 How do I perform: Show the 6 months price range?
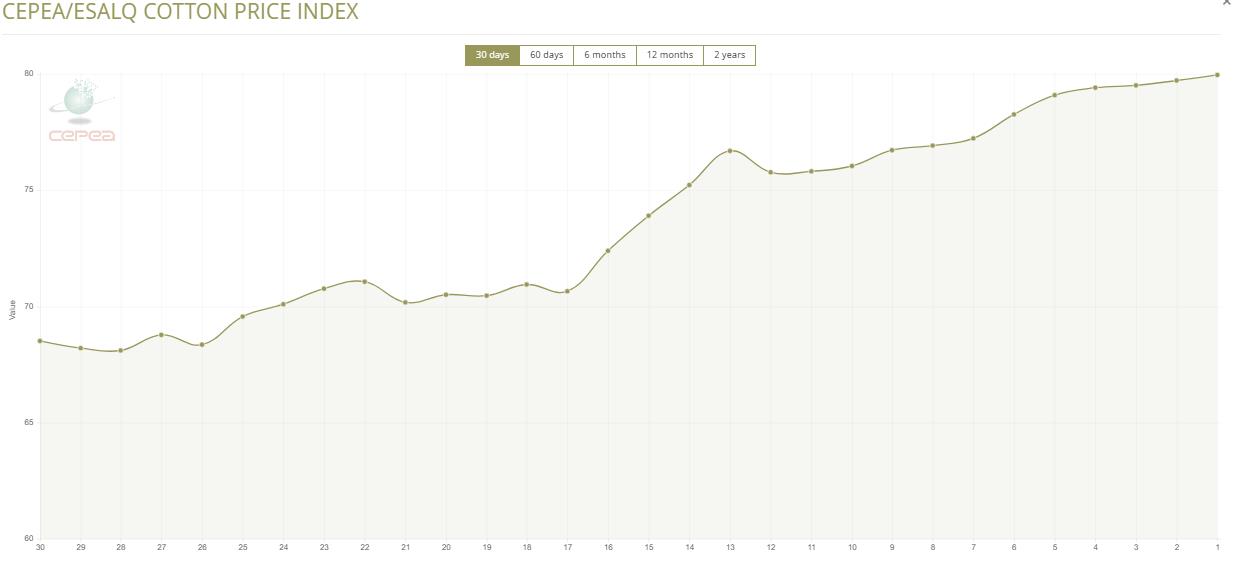(604, 55)
